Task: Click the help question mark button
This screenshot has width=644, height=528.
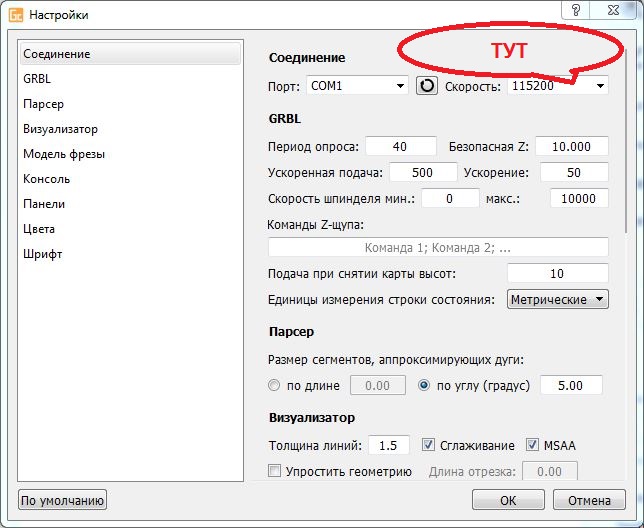Action: pos(576,10)
